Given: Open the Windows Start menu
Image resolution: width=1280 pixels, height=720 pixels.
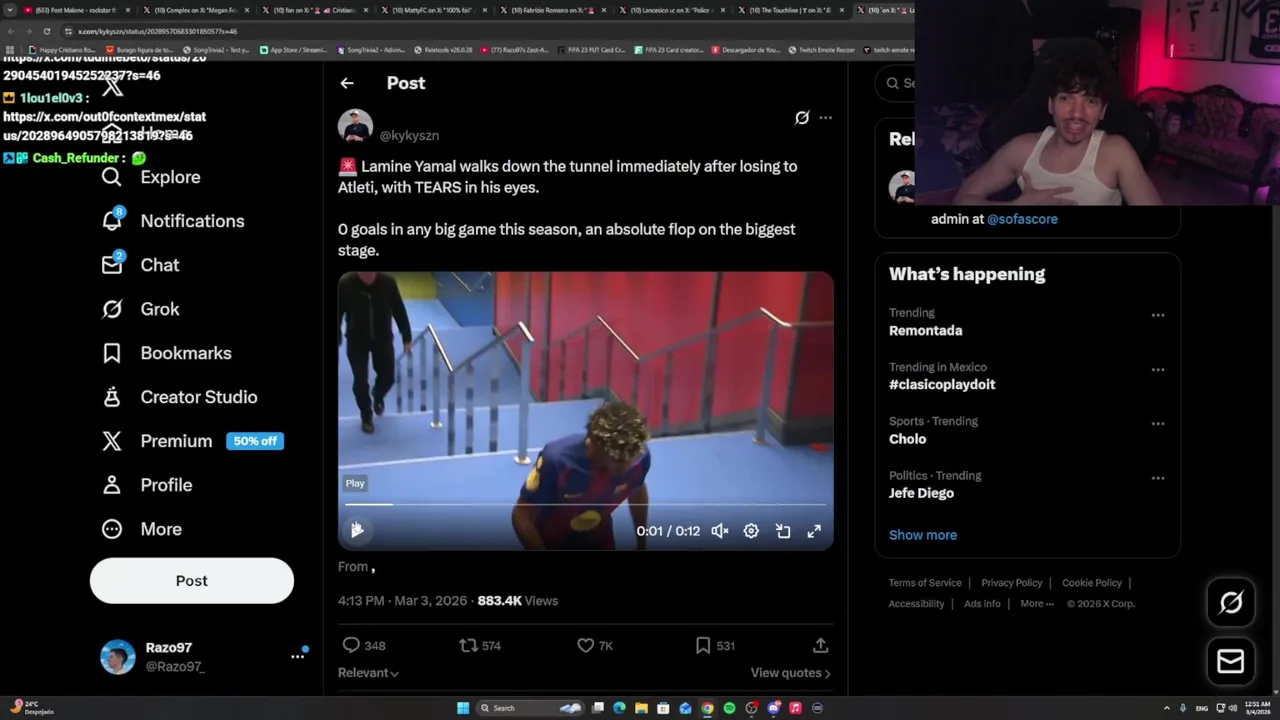Looking at the screenshot, I should pyautogui.click(x=463, y=708).
